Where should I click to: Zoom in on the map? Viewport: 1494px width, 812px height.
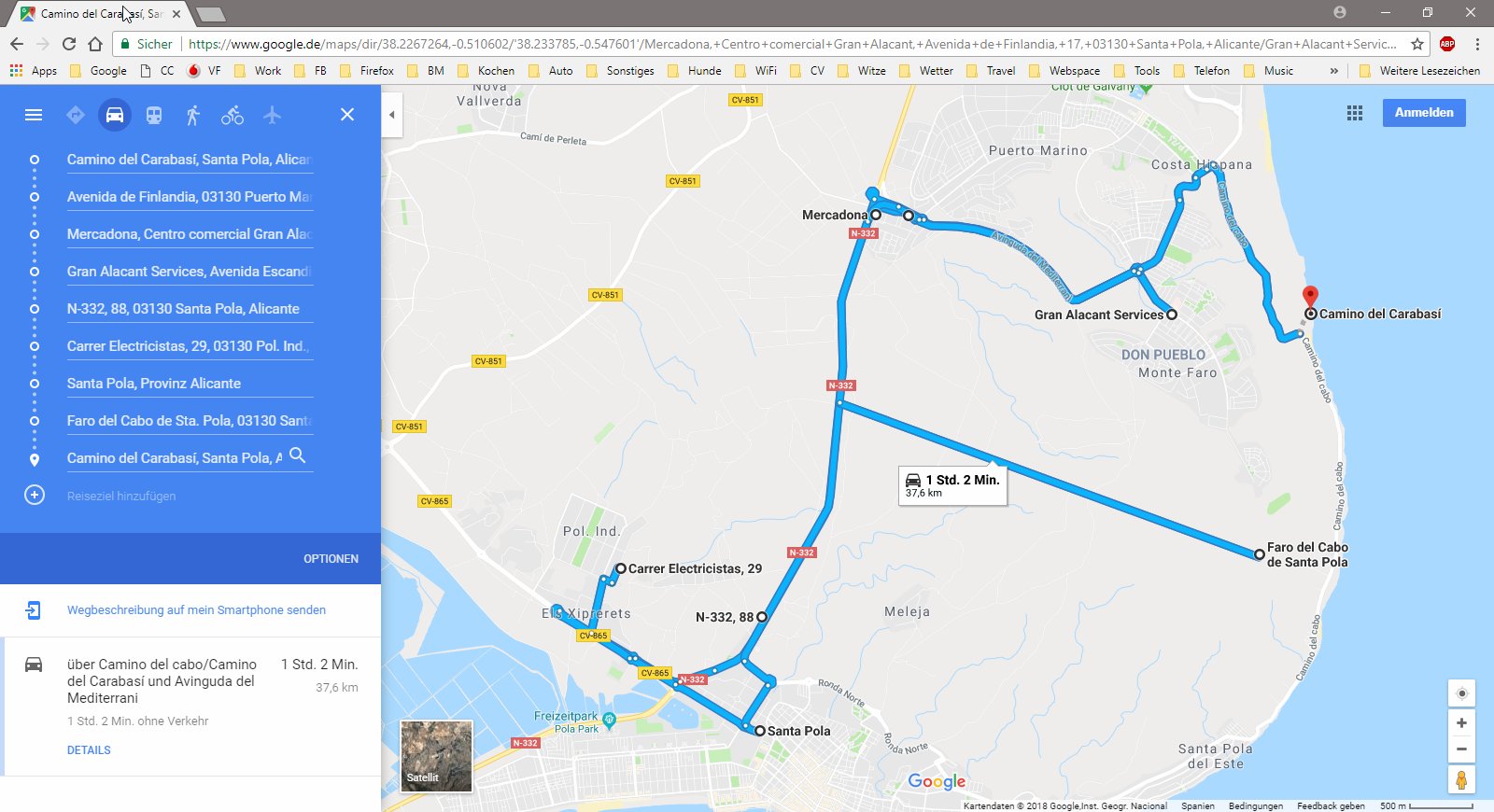click(1461, 723)
